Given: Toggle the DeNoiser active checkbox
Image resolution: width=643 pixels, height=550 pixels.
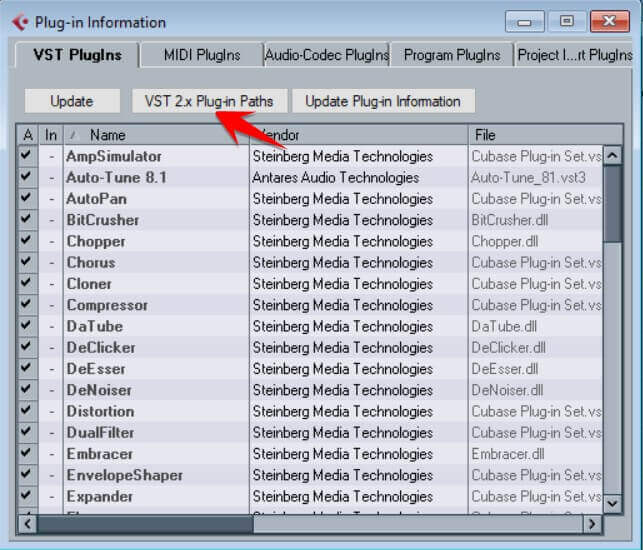Looking at the screenshot, I should (26, 389).
